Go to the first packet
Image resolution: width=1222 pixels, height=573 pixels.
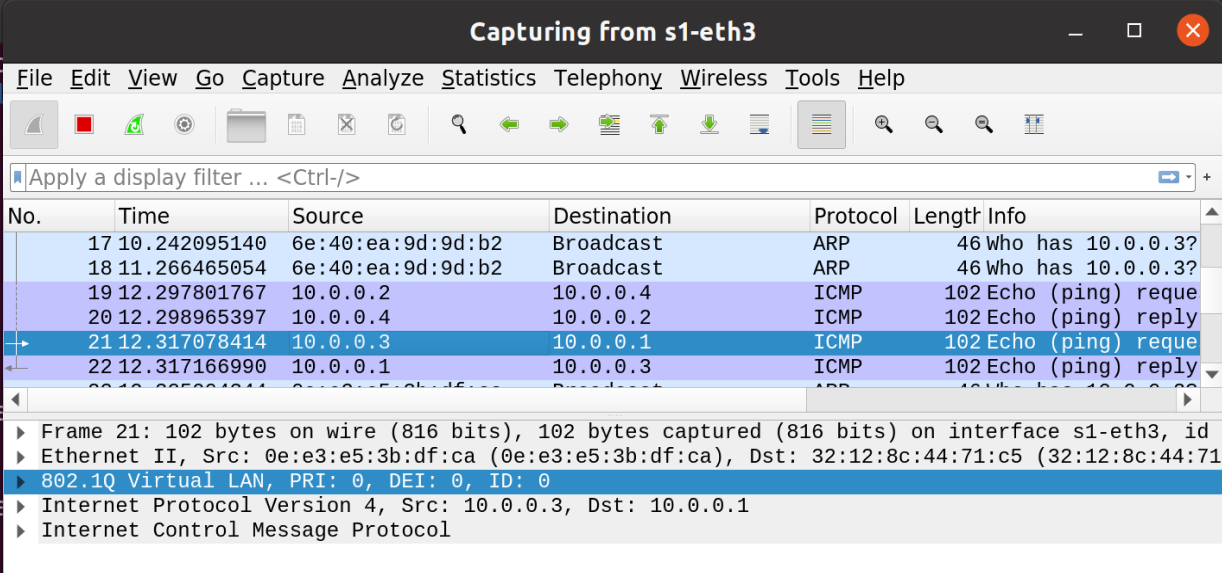[x=659, y=125]
